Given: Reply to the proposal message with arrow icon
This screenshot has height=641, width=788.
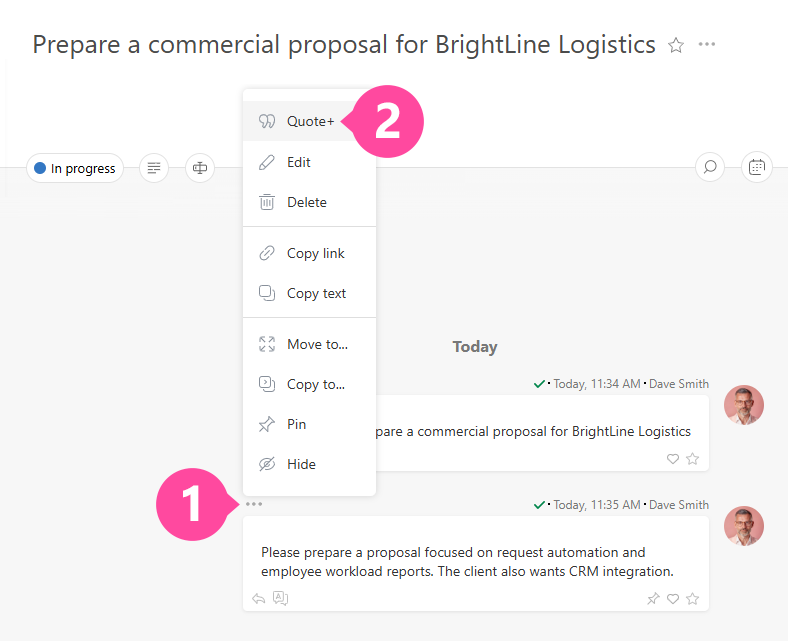Looking at the screenshot, I should [x=259, y=599].
